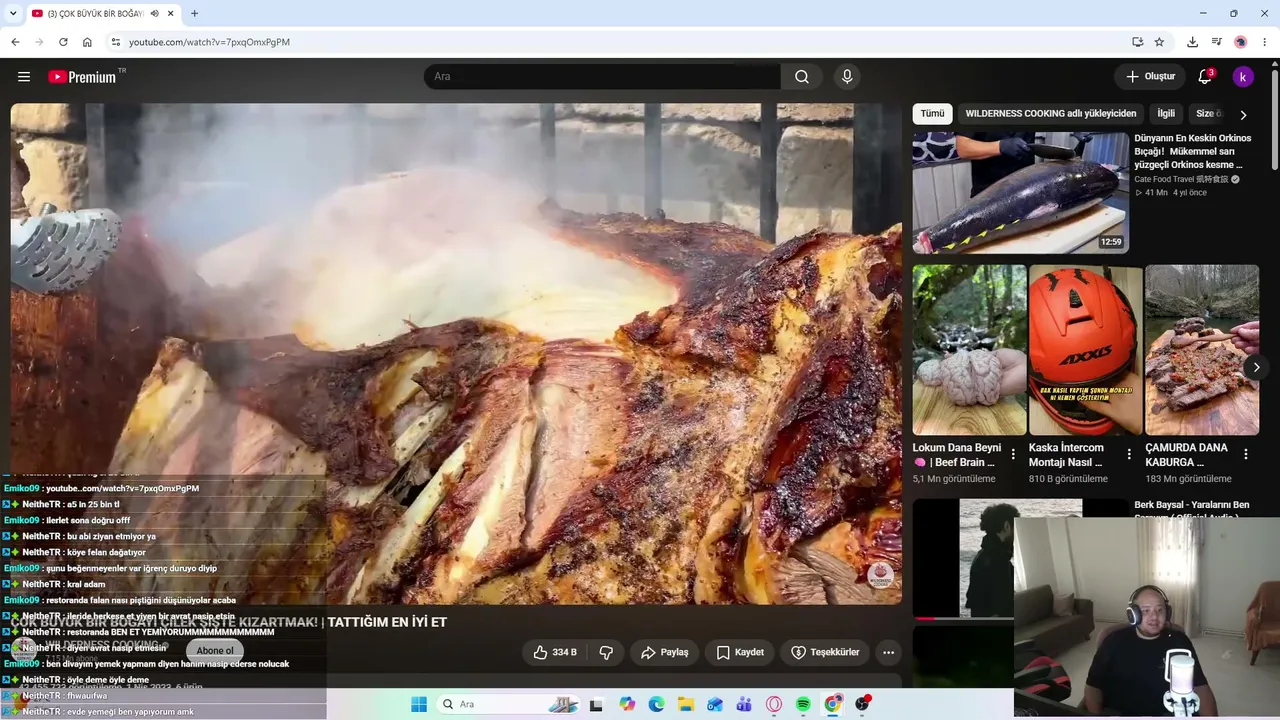This screenshot has height=720, width=1280.
Task: Select the Tümü filter chip
Action: click(x=932, y=114)
